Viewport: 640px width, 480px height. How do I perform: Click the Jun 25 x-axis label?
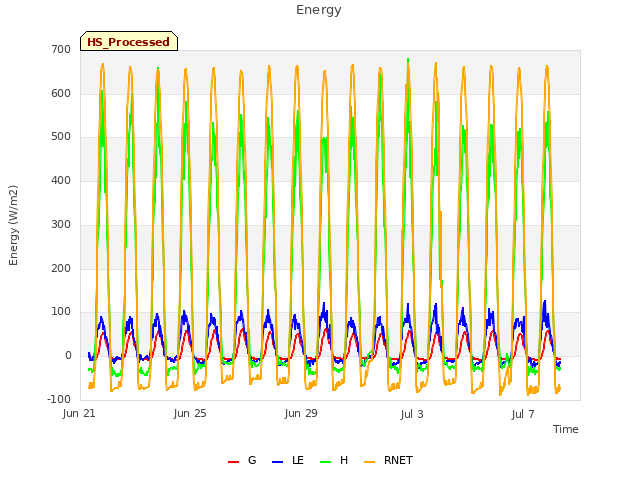point(190,413)
